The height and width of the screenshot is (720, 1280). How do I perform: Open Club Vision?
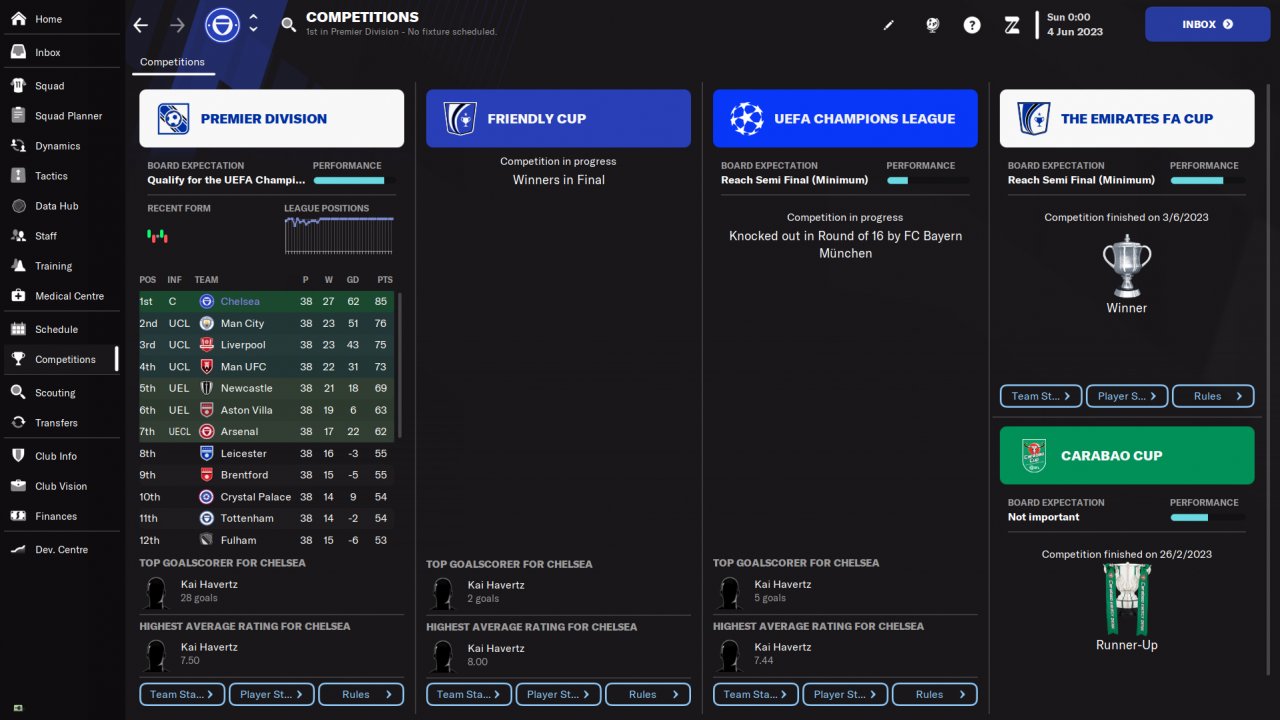click(x=60, y=486)
